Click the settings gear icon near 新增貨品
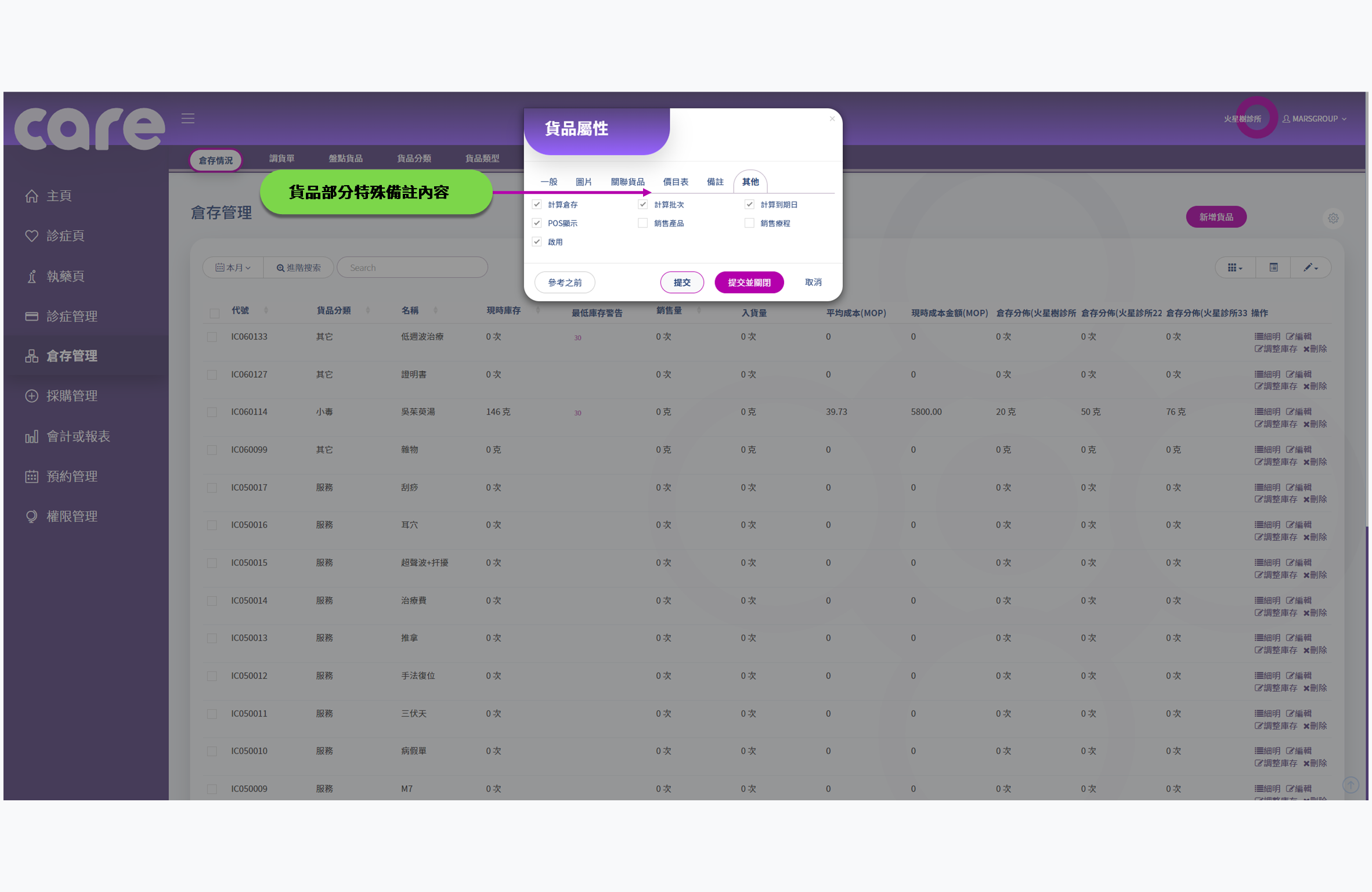This screenshot has height=892, width=1372. coord(1333,218)
